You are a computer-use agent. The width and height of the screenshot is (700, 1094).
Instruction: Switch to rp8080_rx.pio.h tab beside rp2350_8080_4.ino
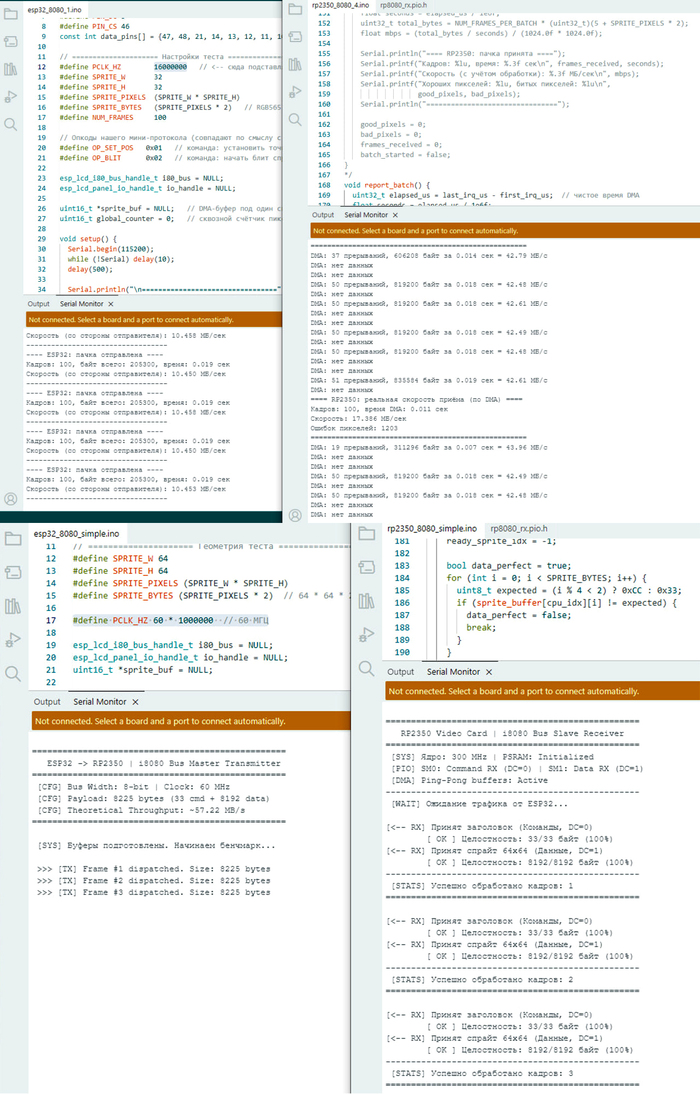coord(403,5)
